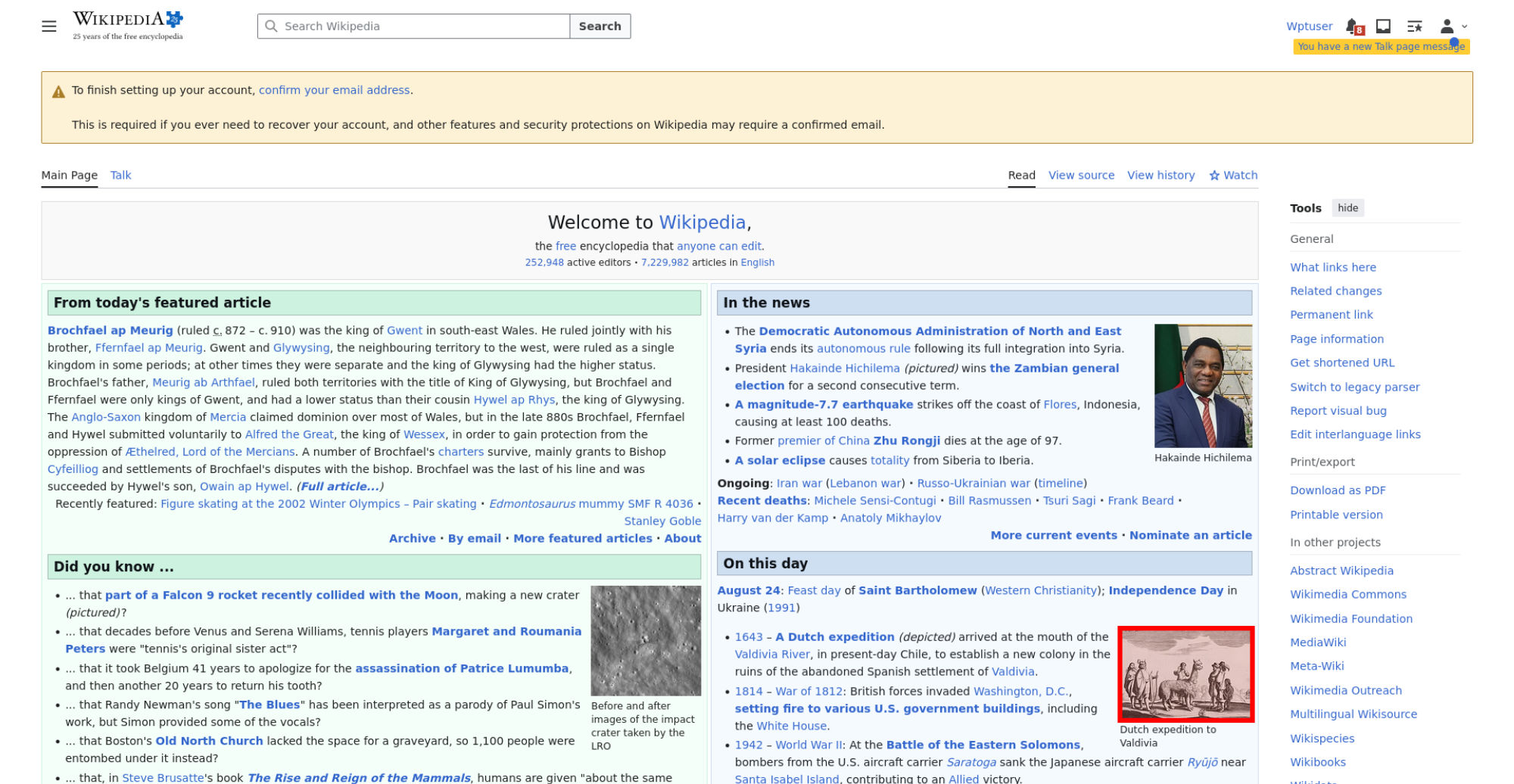Image resolution: width=1514 pixels, height=784 pixels.
Task: Click More featured articles
Action: pos(583,539)
